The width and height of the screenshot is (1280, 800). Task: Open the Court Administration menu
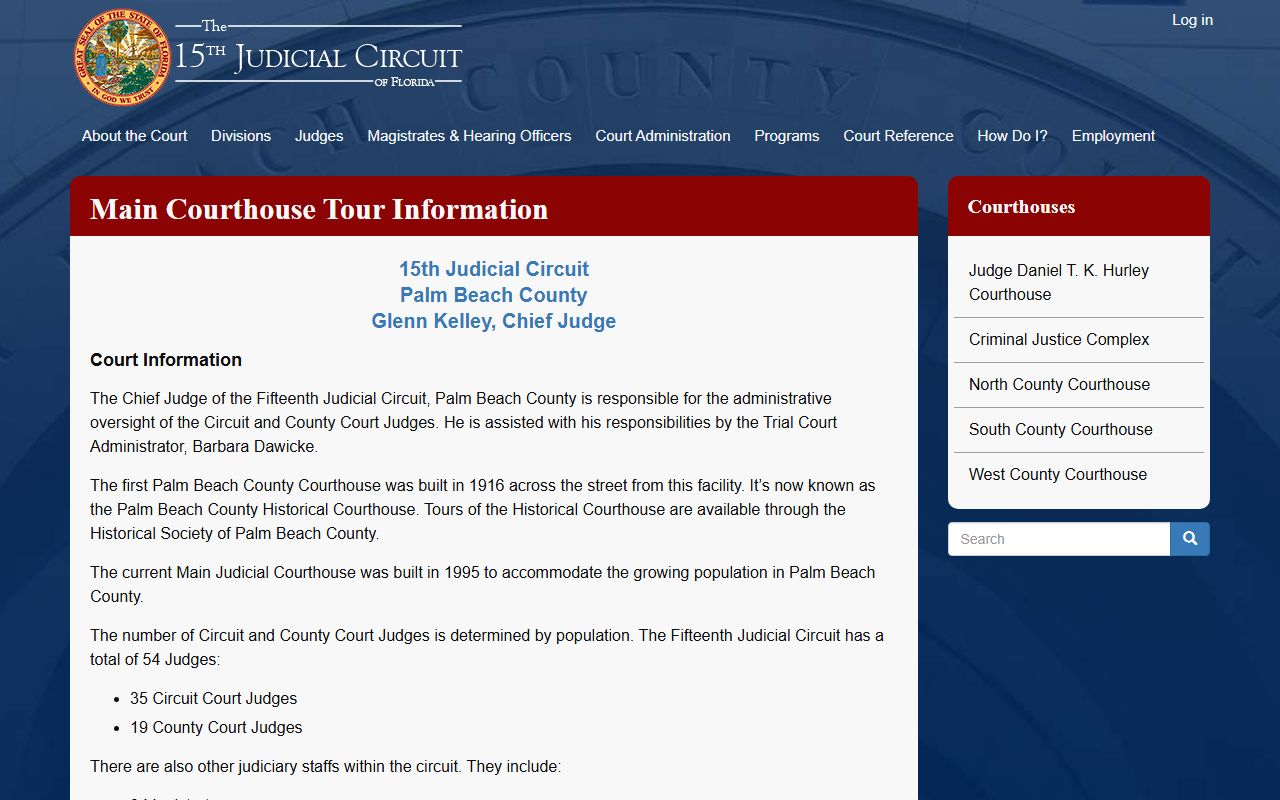click(x=663, y=136)
